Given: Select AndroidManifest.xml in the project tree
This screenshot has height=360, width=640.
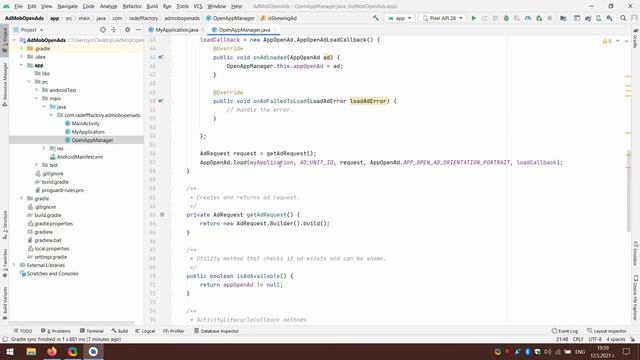Looking at the screenshot, I should pos(80,157).
